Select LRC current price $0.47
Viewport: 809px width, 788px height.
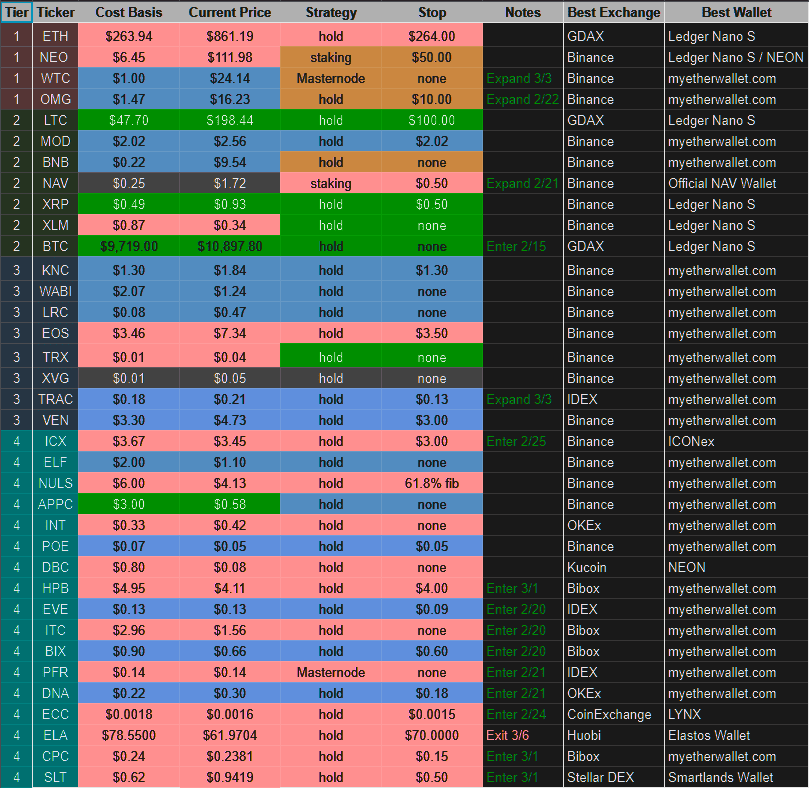[230, 313]
